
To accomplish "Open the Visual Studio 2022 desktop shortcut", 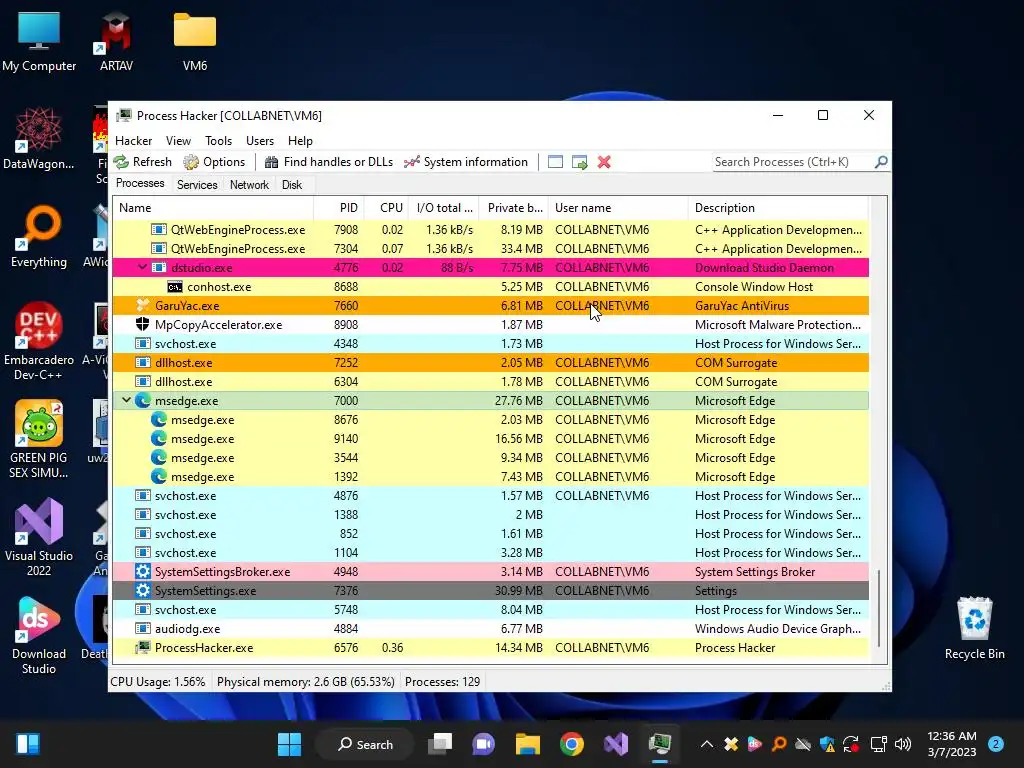I will pos(39,537).
